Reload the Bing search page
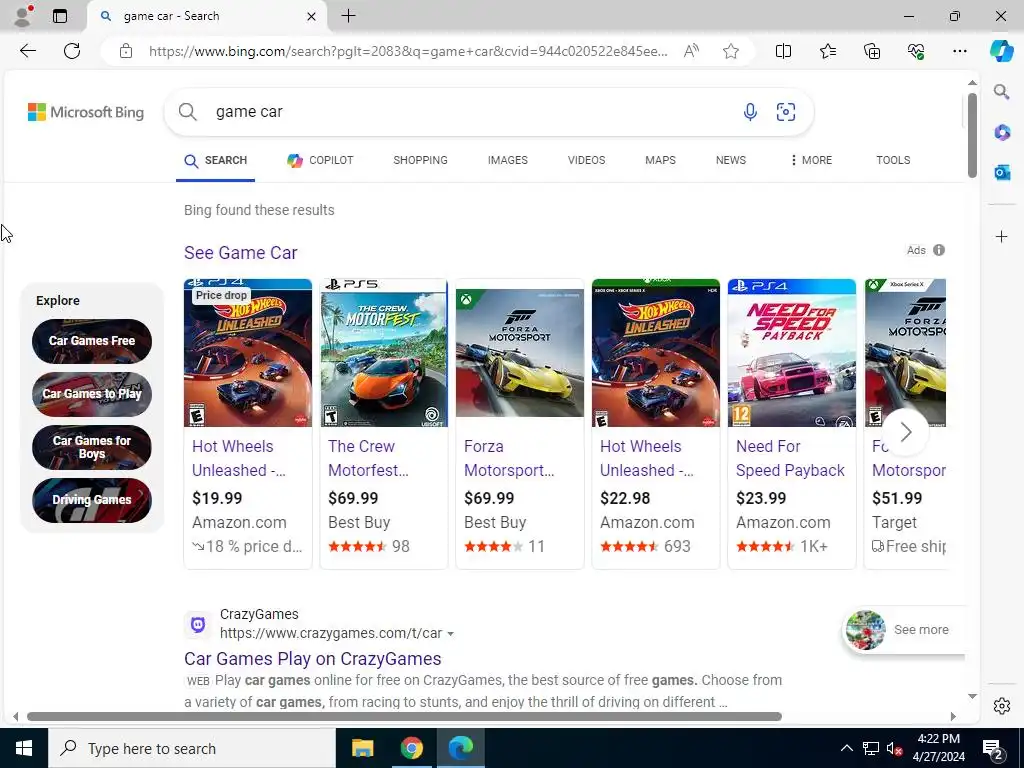 tap(72, 51)
